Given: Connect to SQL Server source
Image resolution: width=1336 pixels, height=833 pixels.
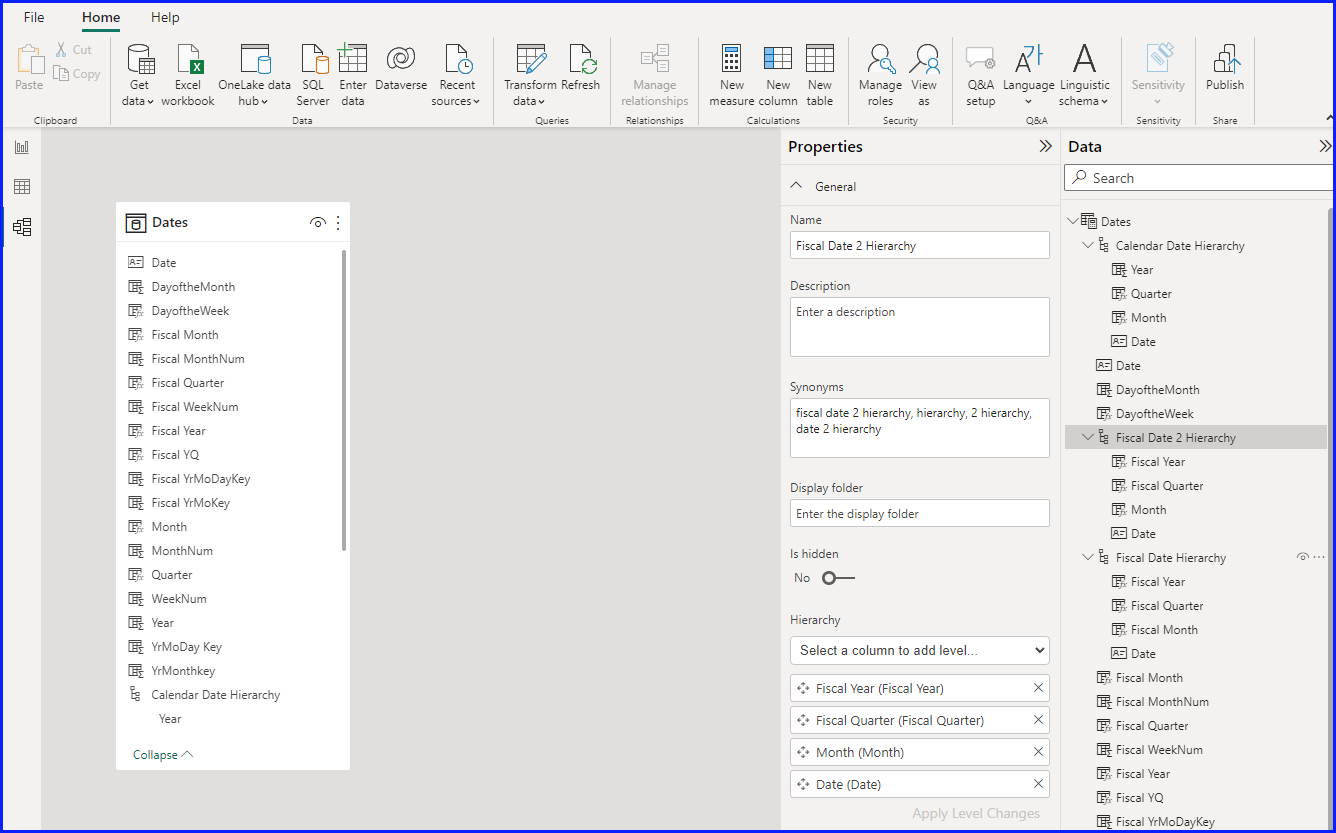Looking at the screenshot, I should (313, 76).
